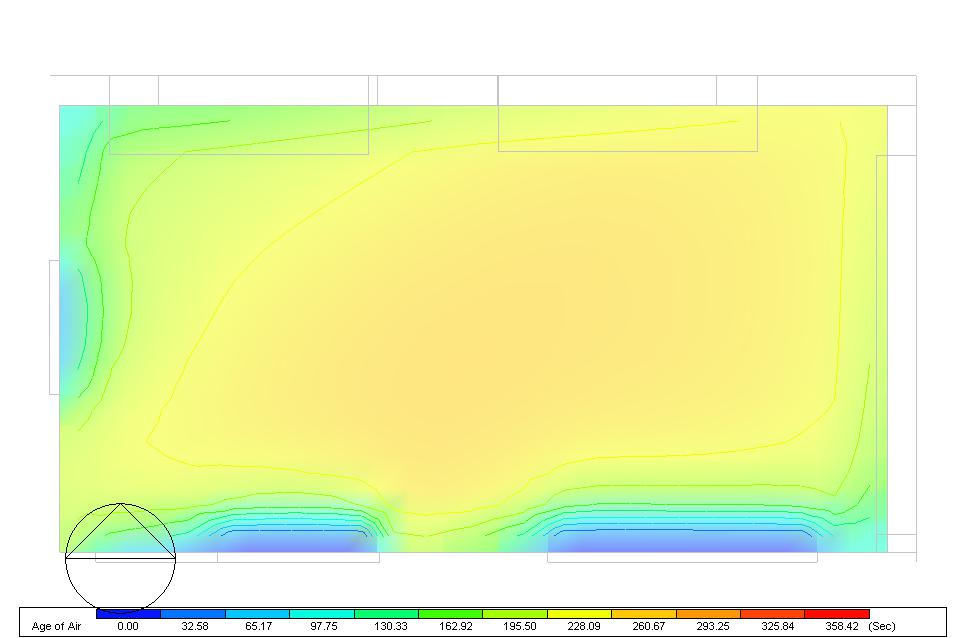Select the "(Sec)" unit label
Image resolution: width=966 pixels, height=638 pixels.
[x=882, y=626]
